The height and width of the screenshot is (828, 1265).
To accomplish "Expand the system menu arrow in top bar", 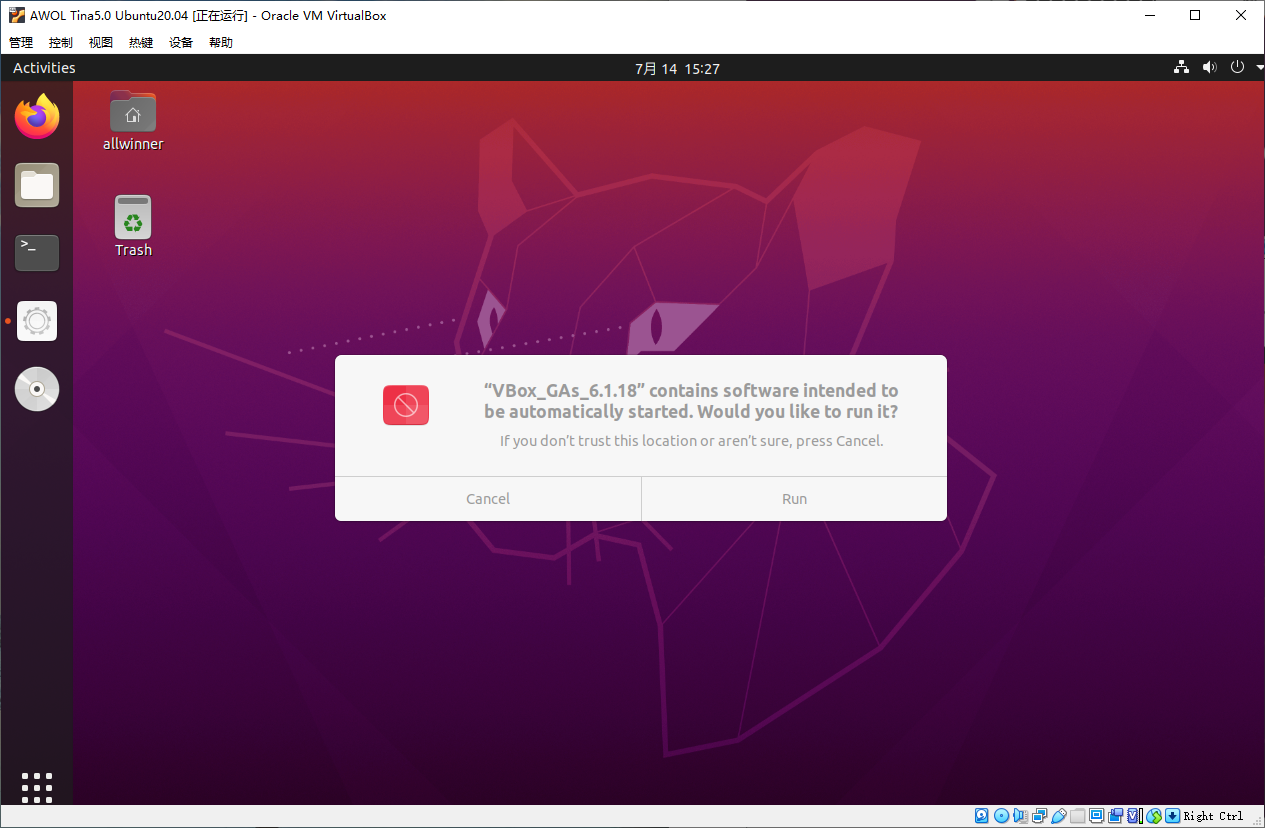I will click(1259, 68).
